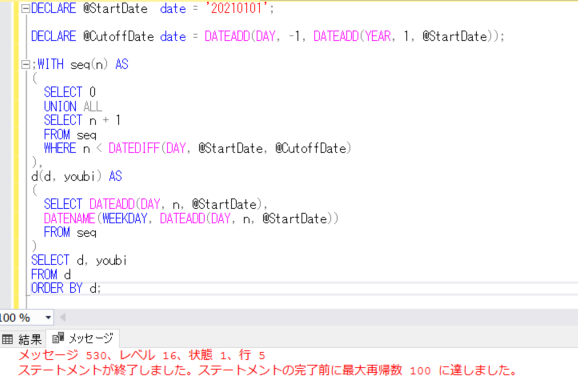Viewport: 578px width, 391px height.
Task: Click the yellow change-tracking margin bar
Action: click(x=16, y=155)
